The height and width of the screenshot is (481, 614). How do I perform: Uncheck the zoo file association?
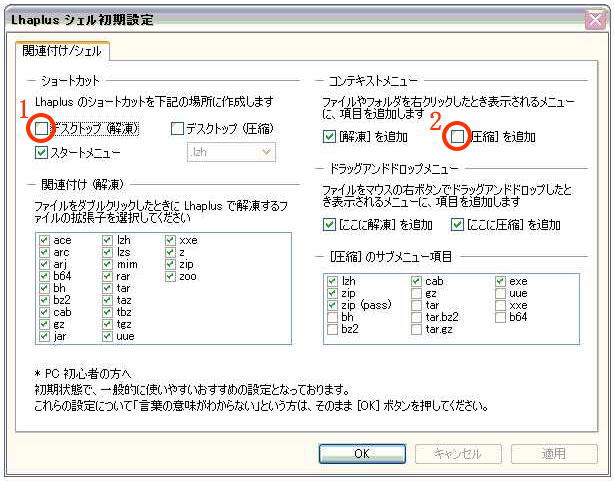coord(170,276)
